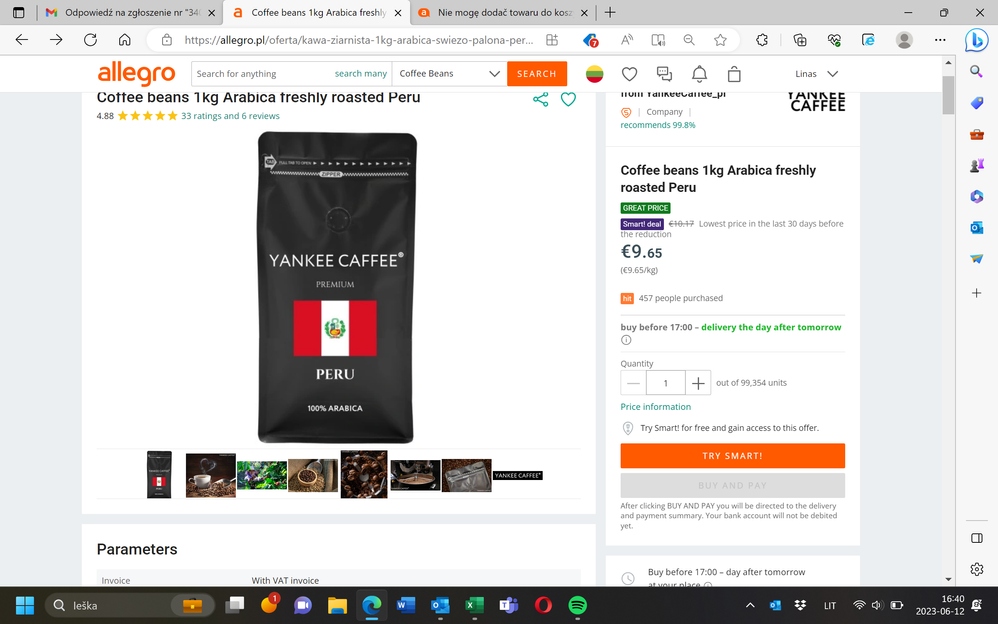Open Edge sidebar tools briefcase icon
The height and width of the screenshot is (624, 998).
[976, 134]
